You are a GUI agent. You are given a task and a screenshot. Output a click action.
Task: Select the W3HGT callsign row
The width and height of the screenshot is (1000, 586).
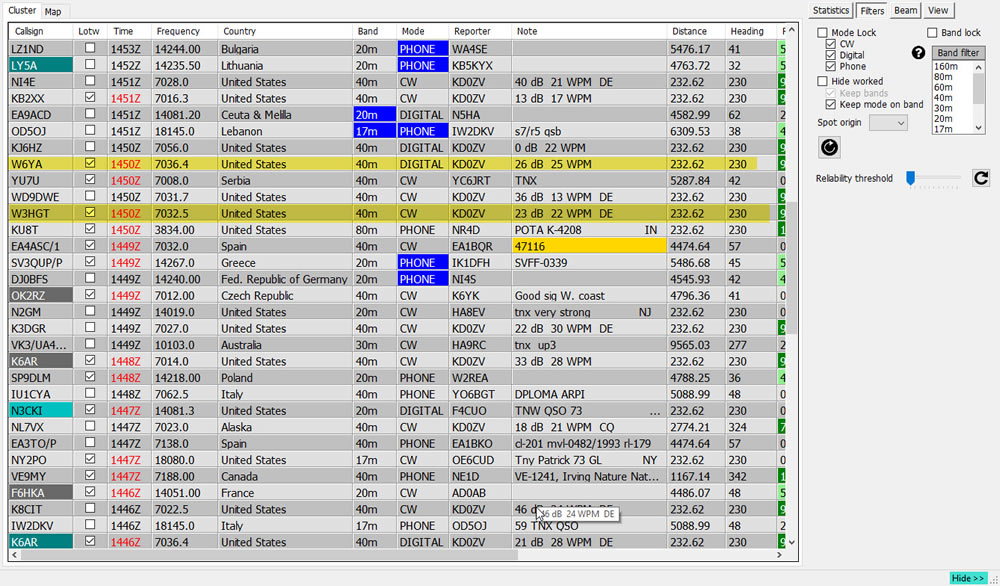[x=41, y=213]
